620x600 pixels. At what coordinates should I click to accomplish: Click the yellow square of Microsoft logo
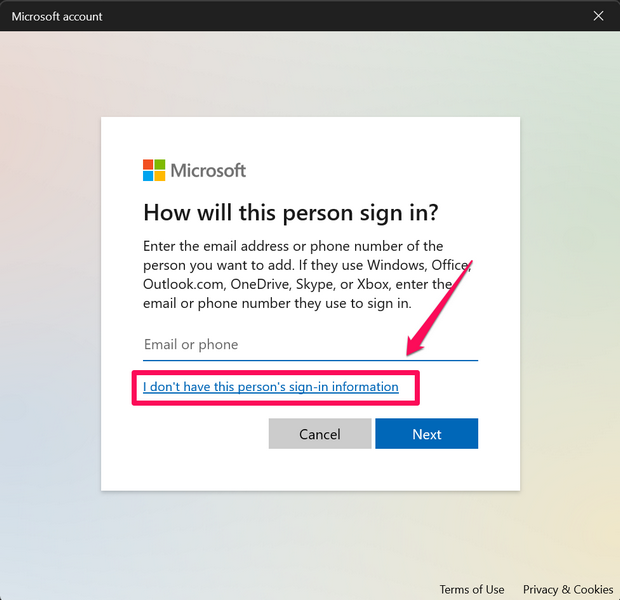click(160, 176)
